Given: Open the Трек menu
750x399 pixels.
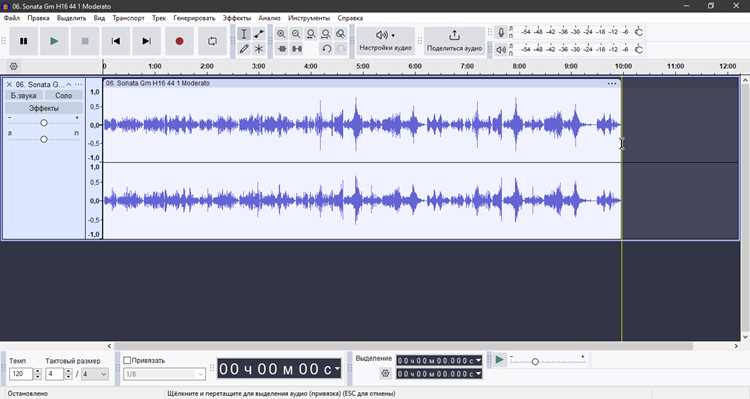Looking at the screenshot, I should [x=159, y=18].
